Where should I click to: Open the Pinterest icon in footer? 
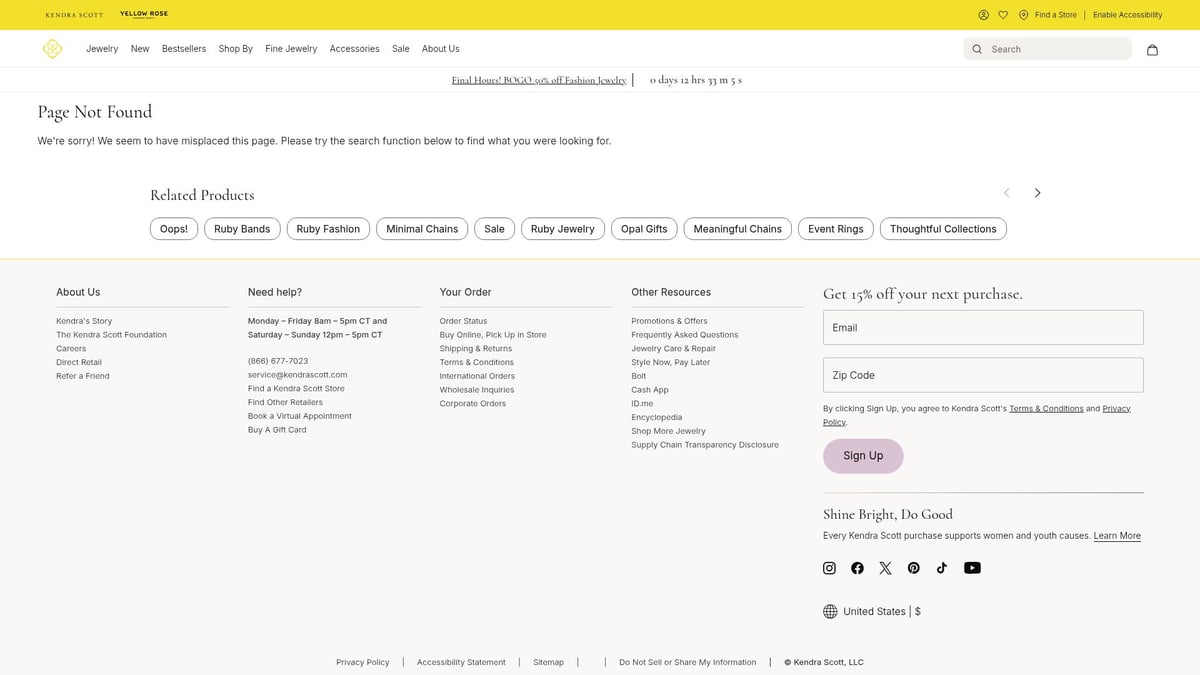(x=913, y=568)
